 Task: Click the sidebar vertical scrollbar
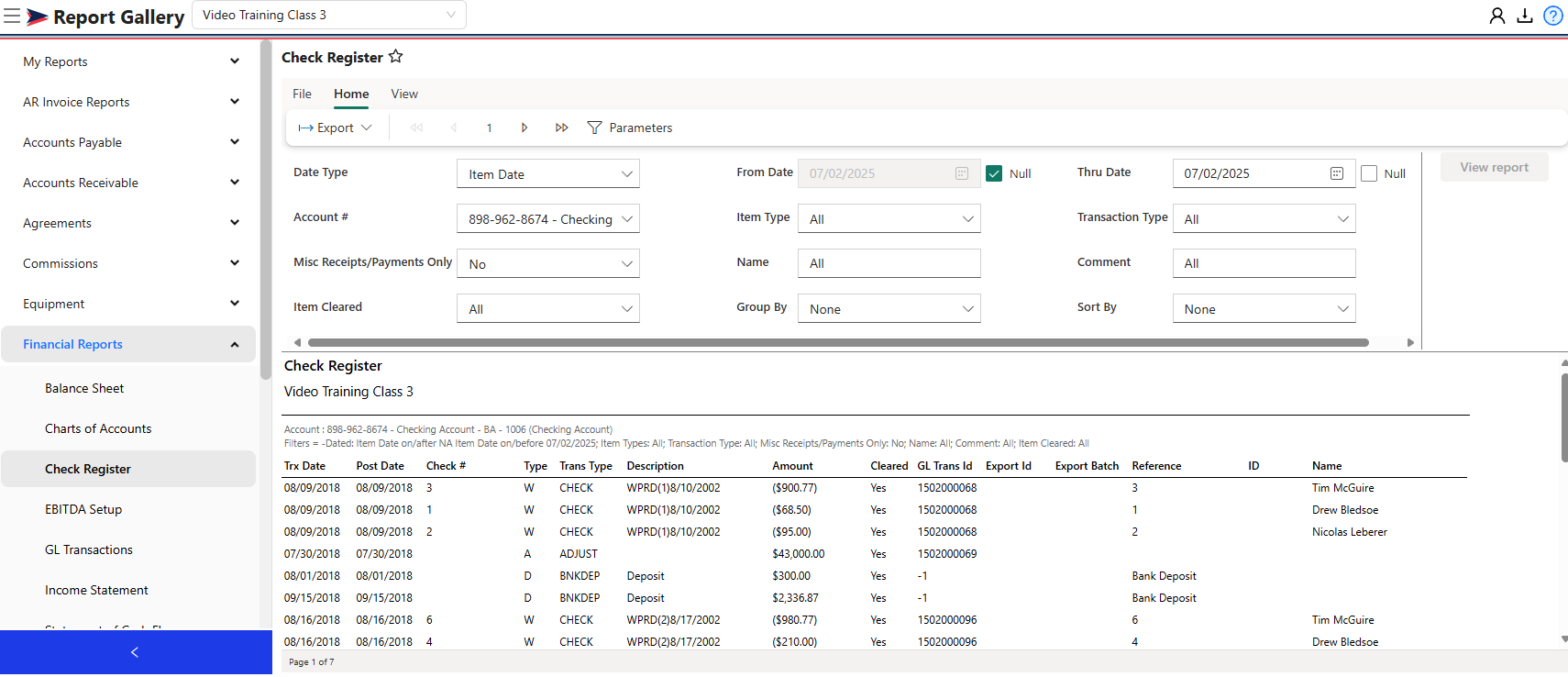tap(265, 211)
